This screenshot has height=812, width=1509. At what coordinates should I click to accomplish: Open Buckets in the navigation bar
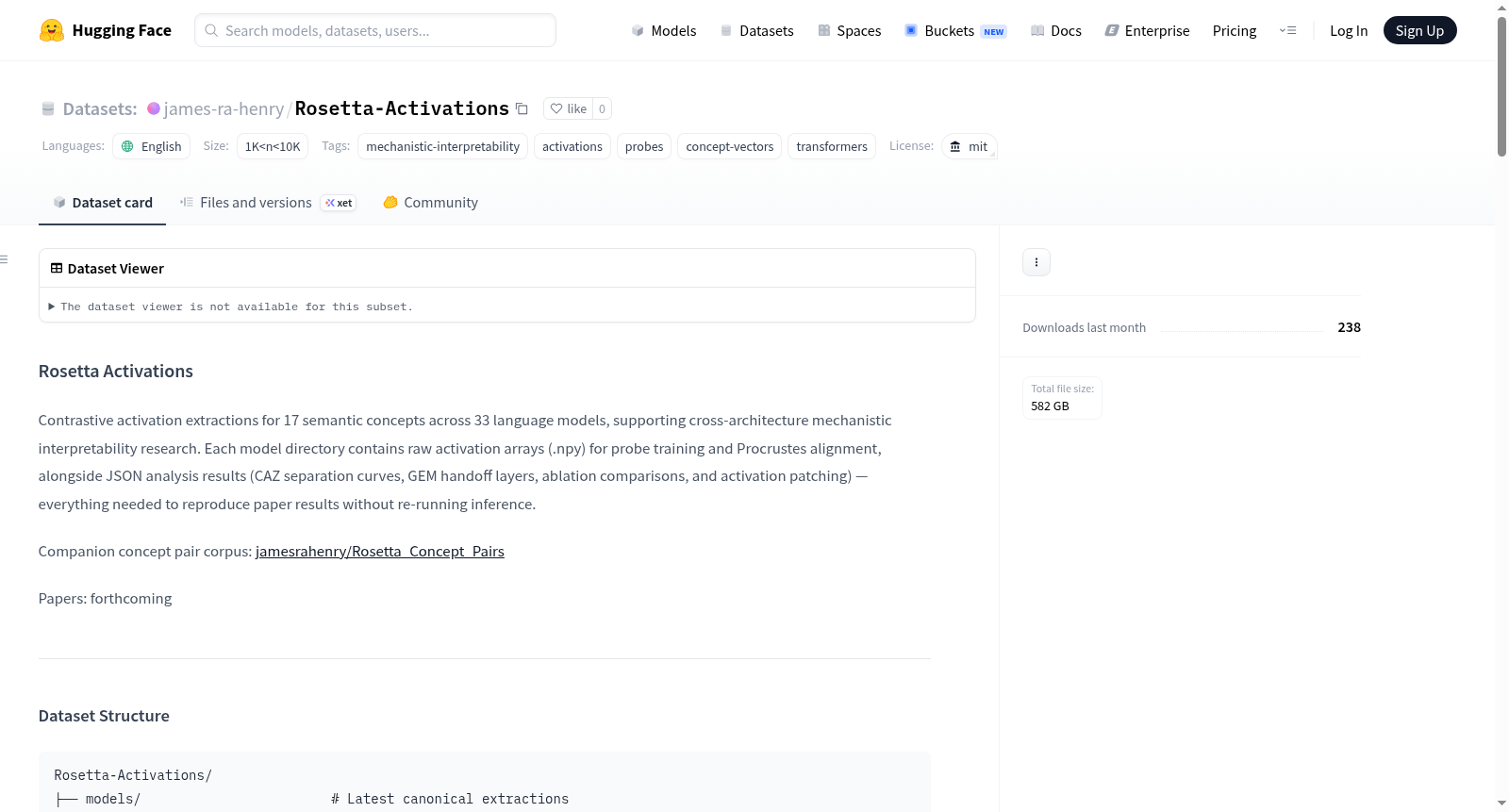click(955, 30)
